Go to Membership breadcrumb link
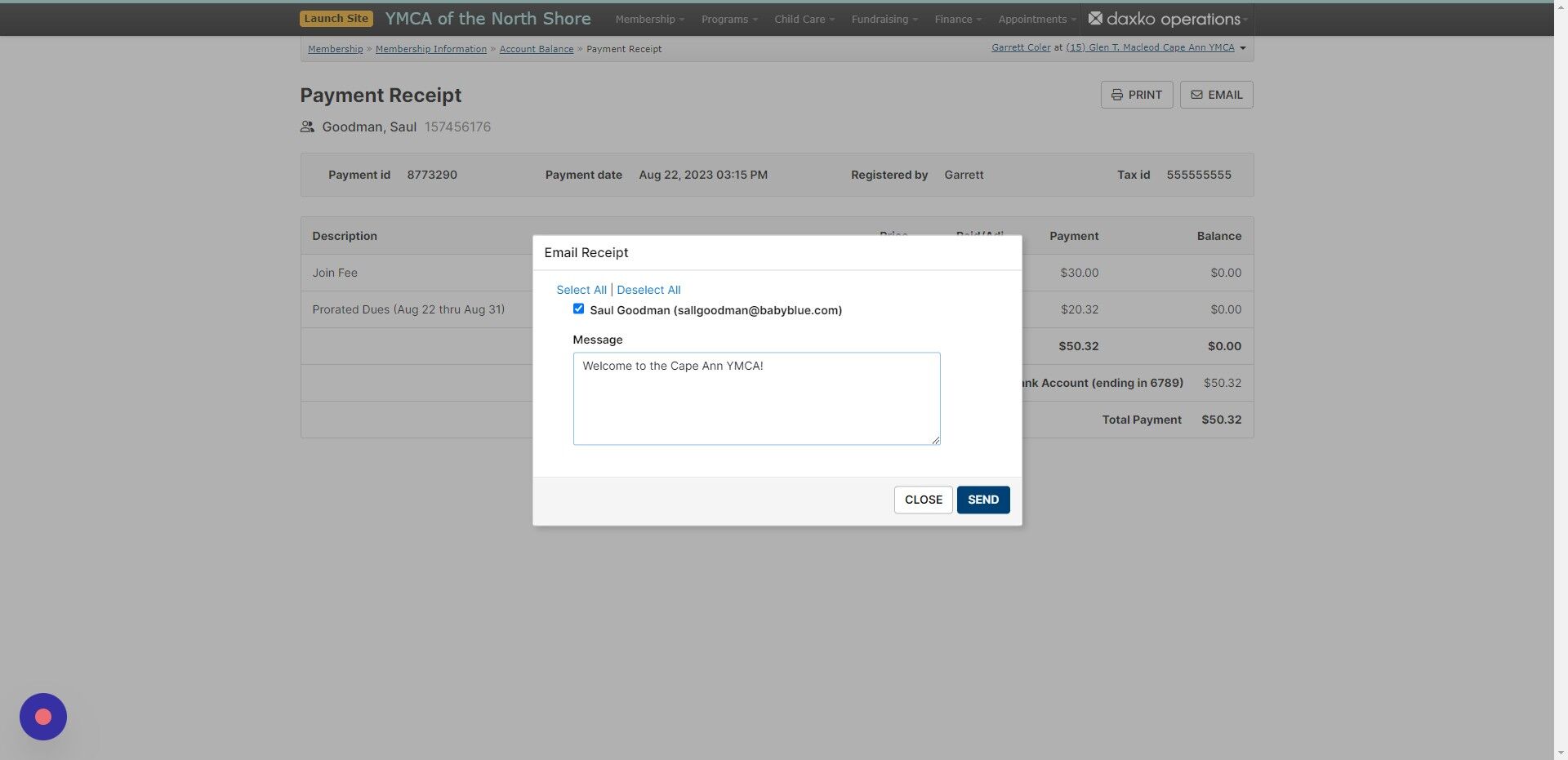1568x760 pixels. [336, 49]
